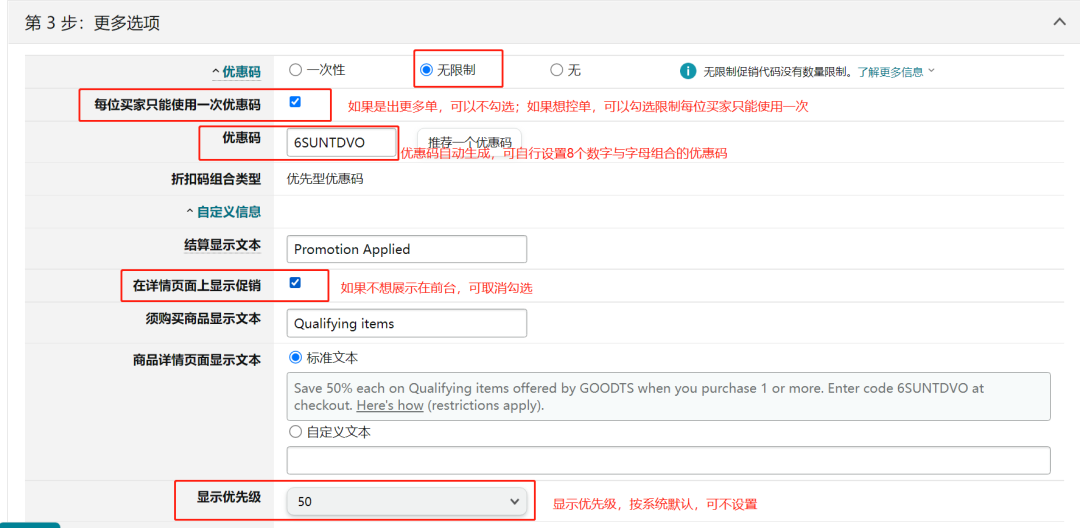
Task: Click the 须购买商品显示文本 Qualifying items field
Action: pyautogui.click(x=406, y=323)
